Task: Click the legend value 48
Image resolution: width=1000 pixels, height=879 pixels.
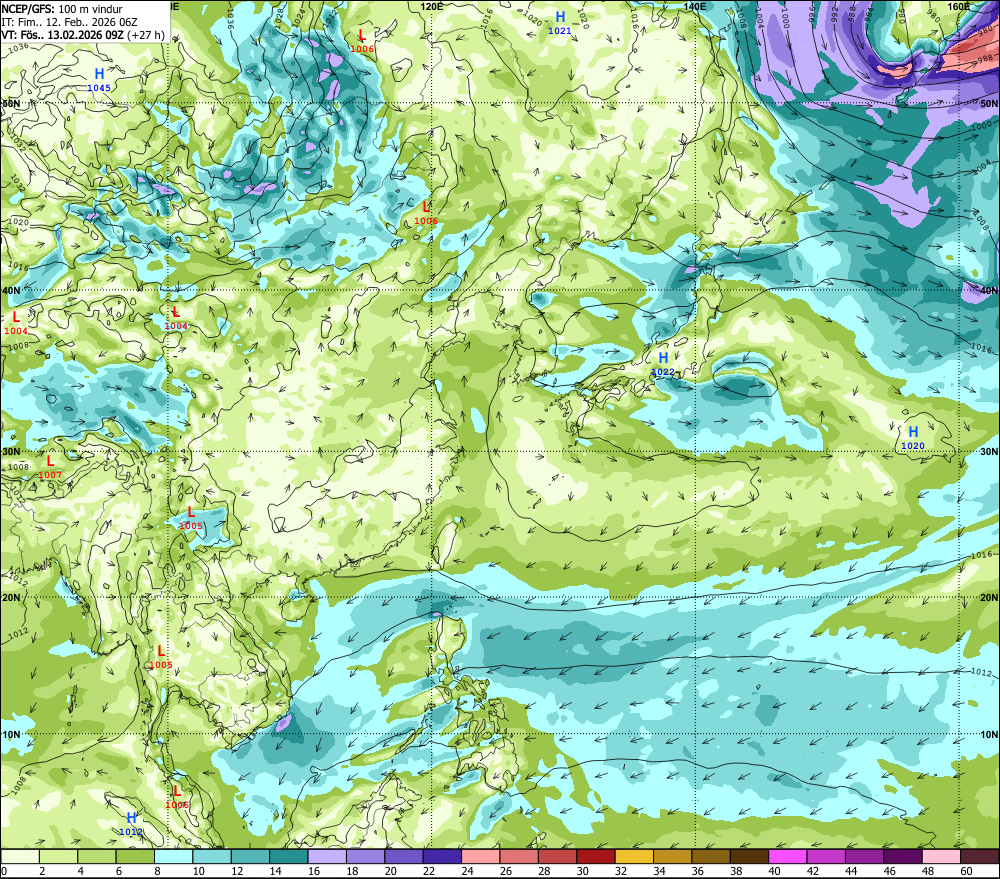Action: pyautogui.click(x=929, y=871)
